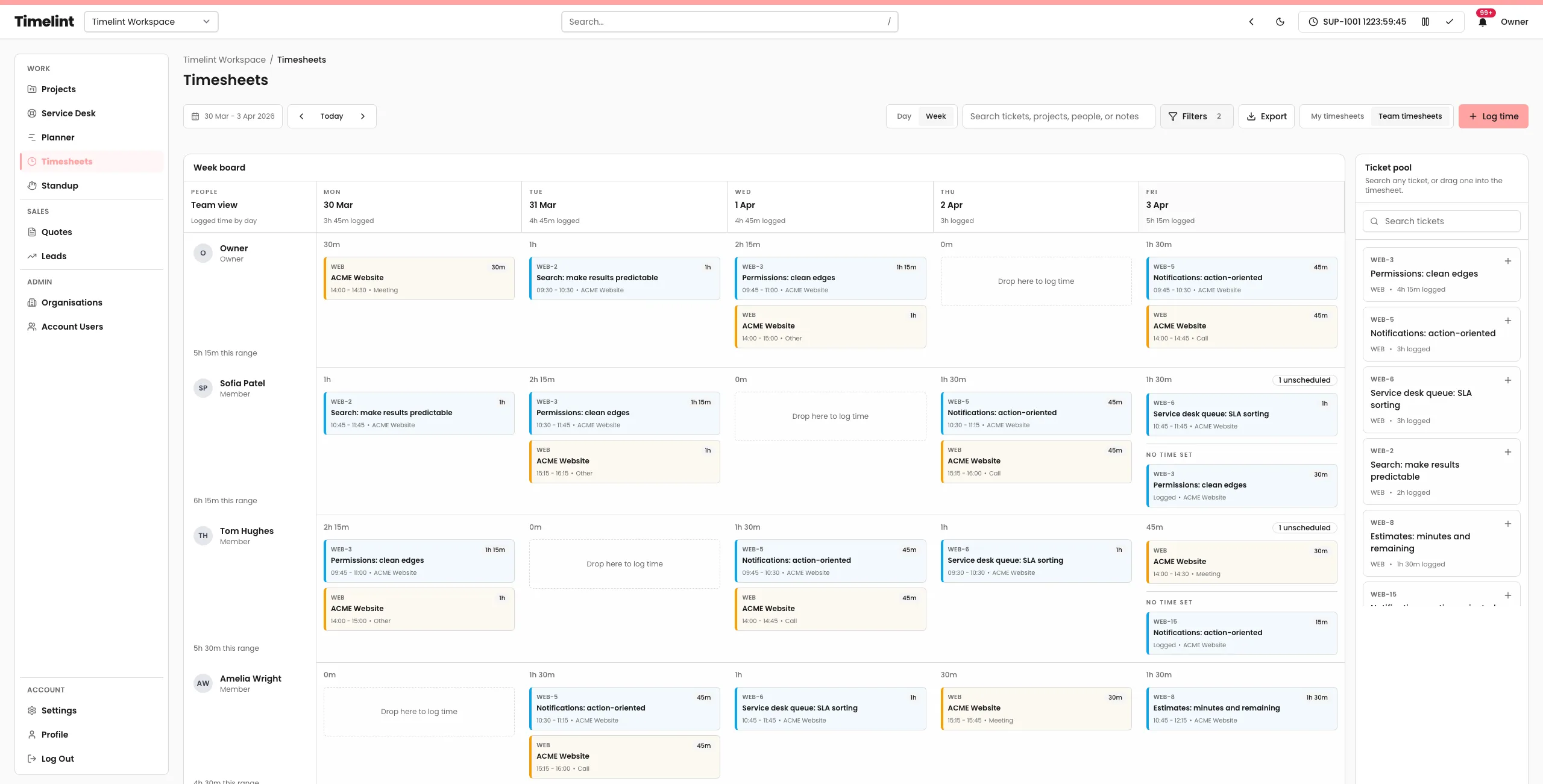Open Projects in the sidebar
This screenshot has width=1543, height=784.
pyautogui.click(x=92, y=89)
